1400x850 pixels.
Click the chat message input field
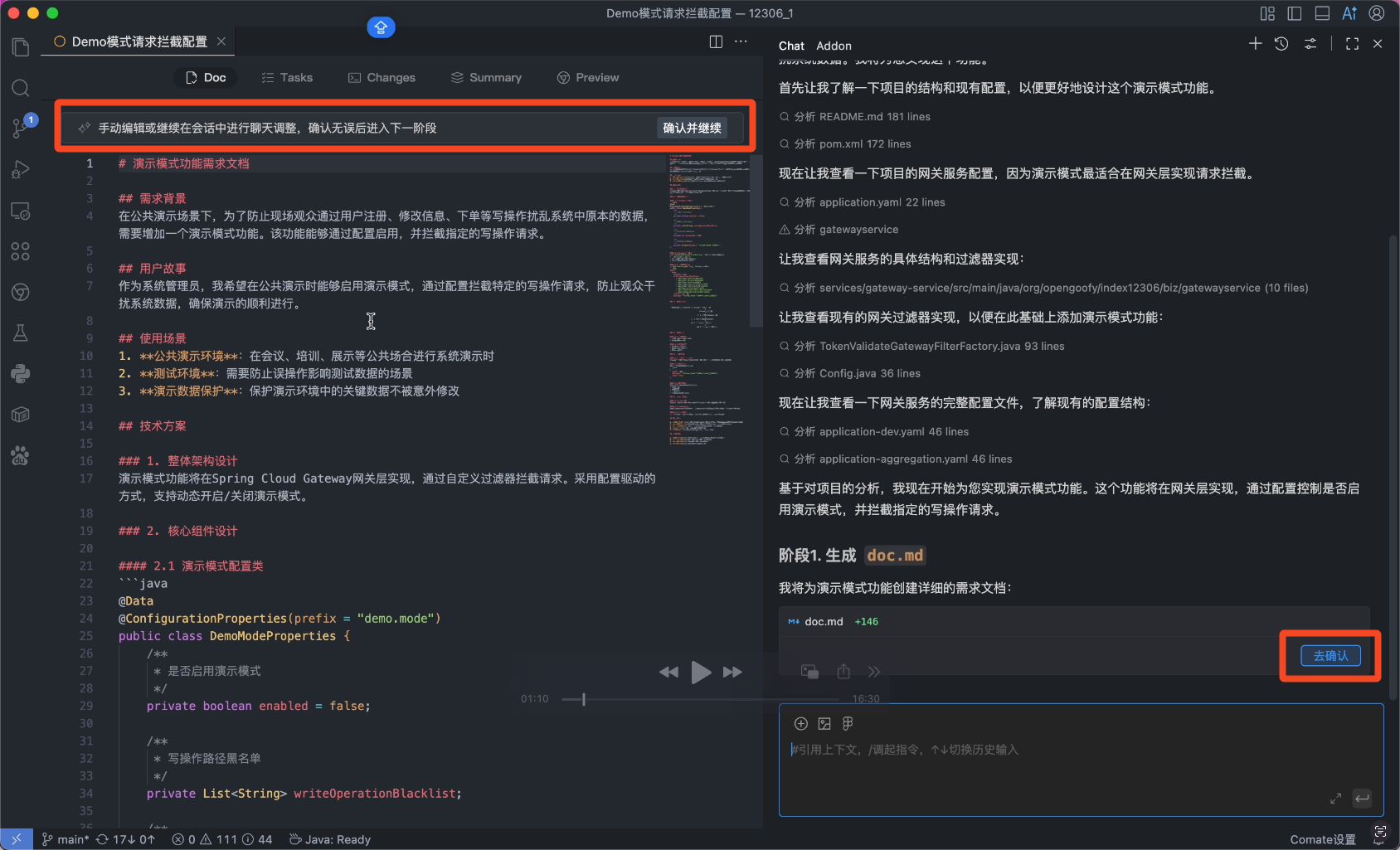pos(1082,760)
